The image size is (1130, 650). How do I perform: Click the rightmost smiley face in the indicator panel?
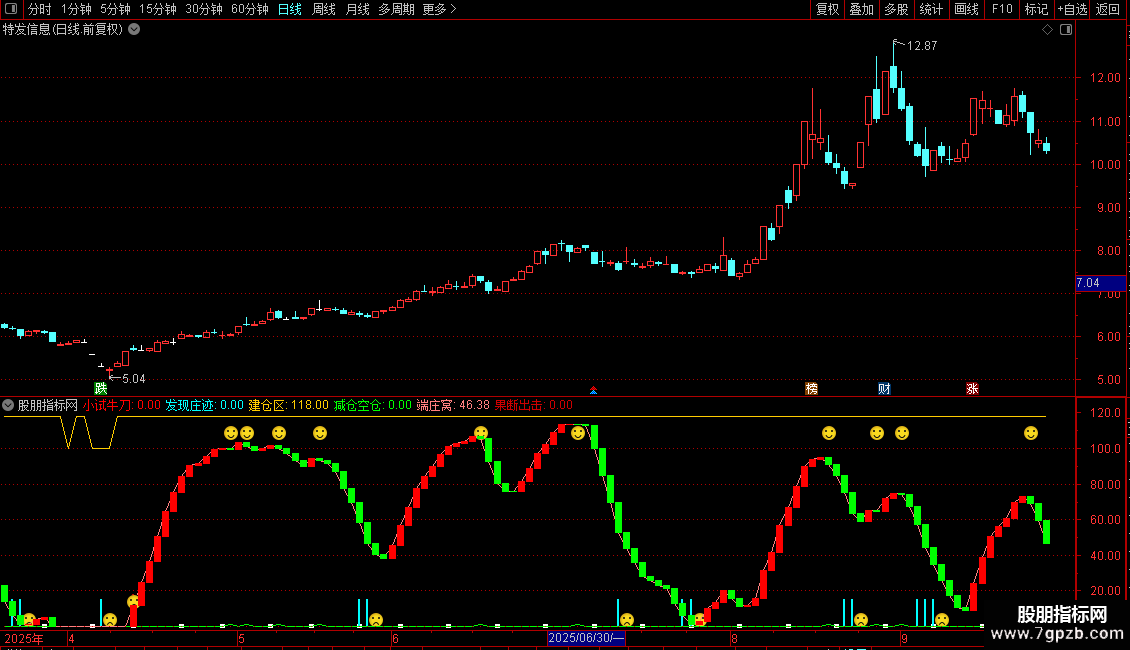pos(1031,433)
